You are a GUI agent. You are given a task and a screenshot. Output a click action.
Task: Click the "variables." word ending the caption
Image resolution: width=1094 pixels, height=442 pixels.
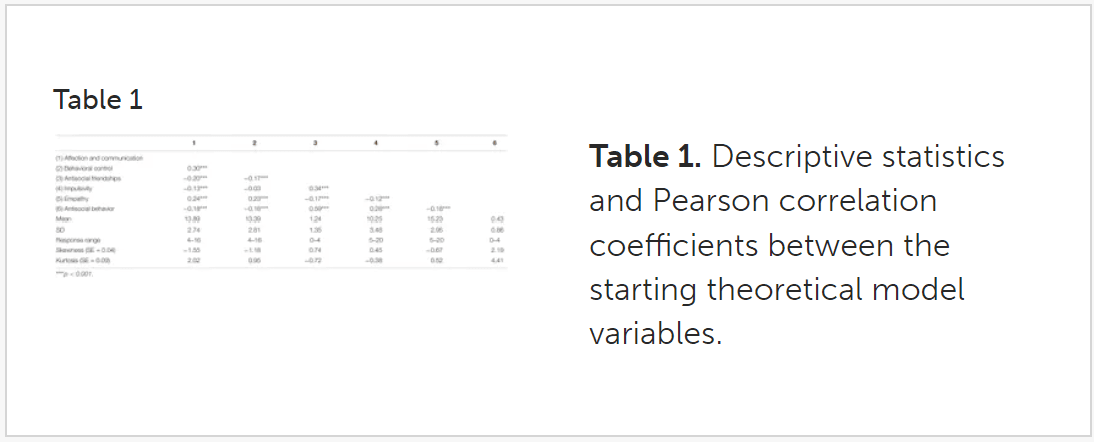point(655,333)
